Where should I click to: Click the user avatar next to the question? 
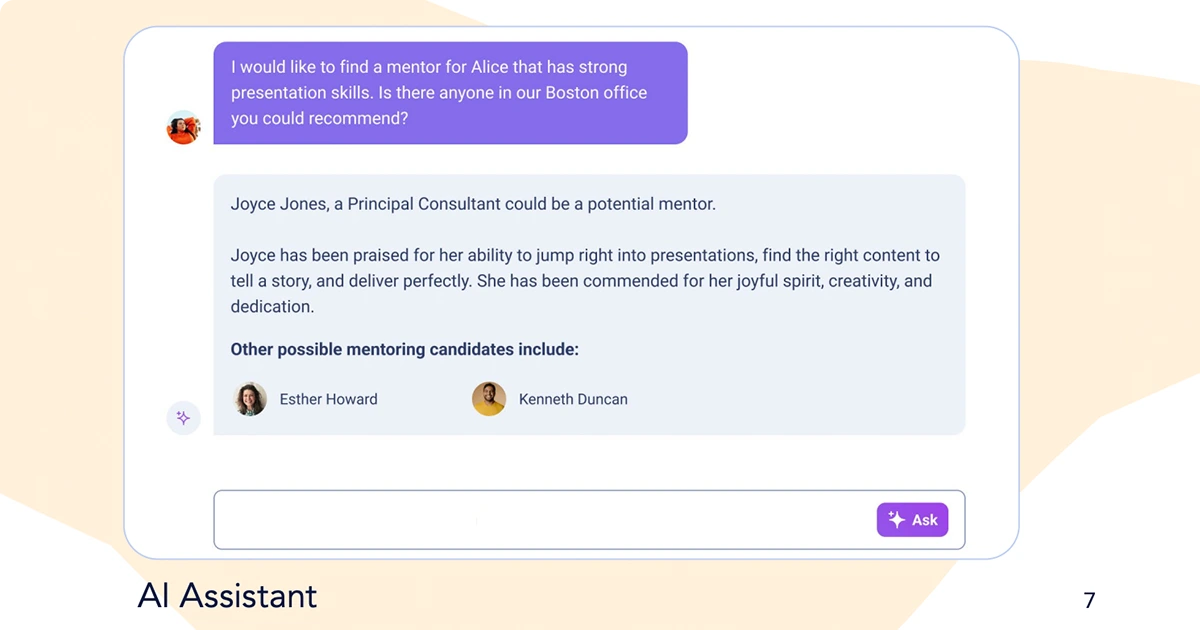pos(183,127)
